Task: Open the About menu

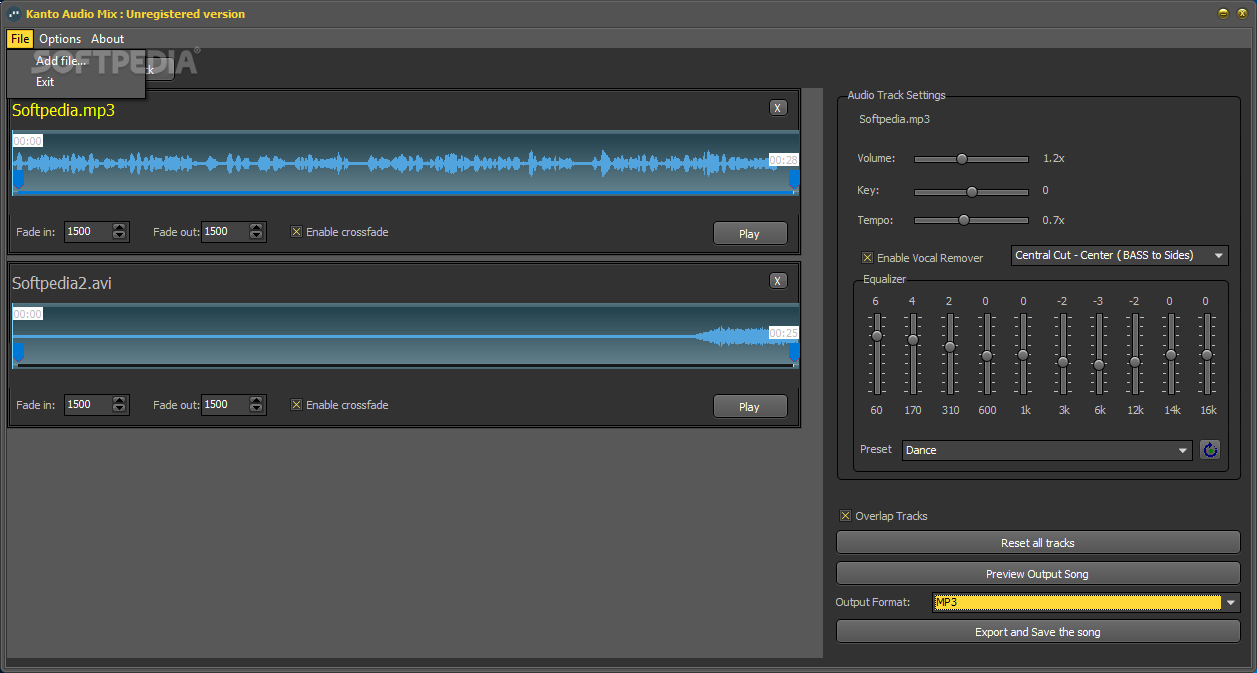Action: coord(108,39)
